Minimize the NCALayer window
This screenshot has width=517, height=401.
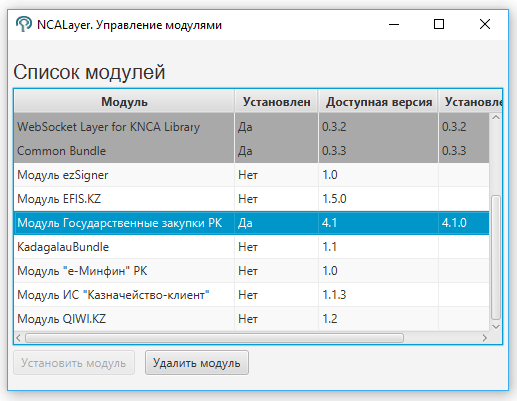coord(394,24)
